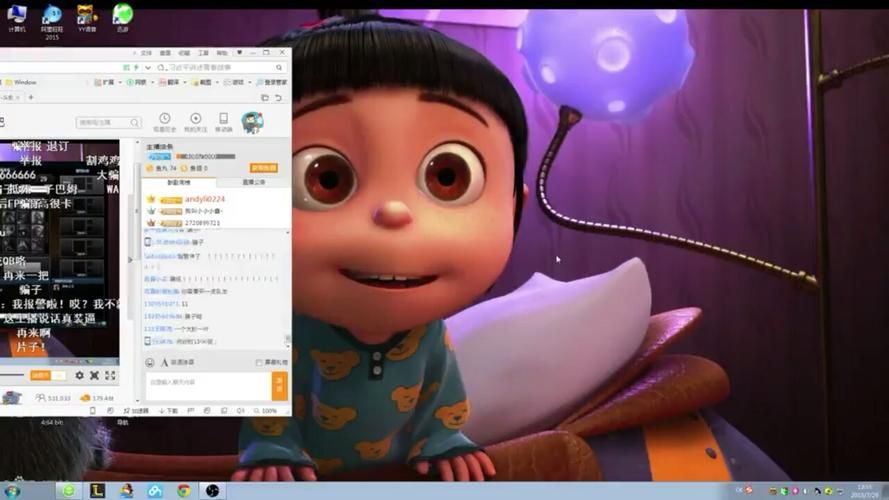Screen dimensions: 889x500
Task: Toggle the block gifts checkbox in chat
Action: (x=259, y=362)
